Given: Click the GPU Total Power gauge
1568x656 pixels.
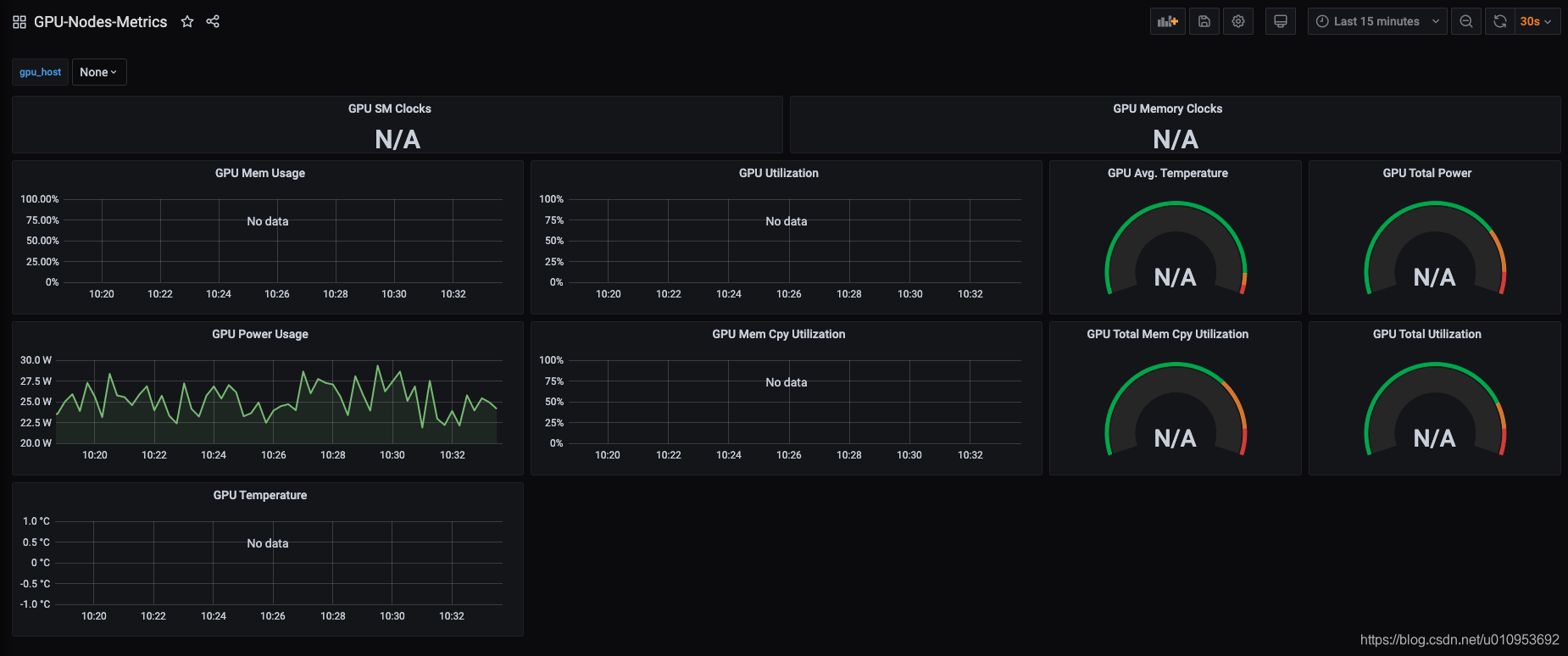Looking at the screenshot, I should coord(1435,248).
